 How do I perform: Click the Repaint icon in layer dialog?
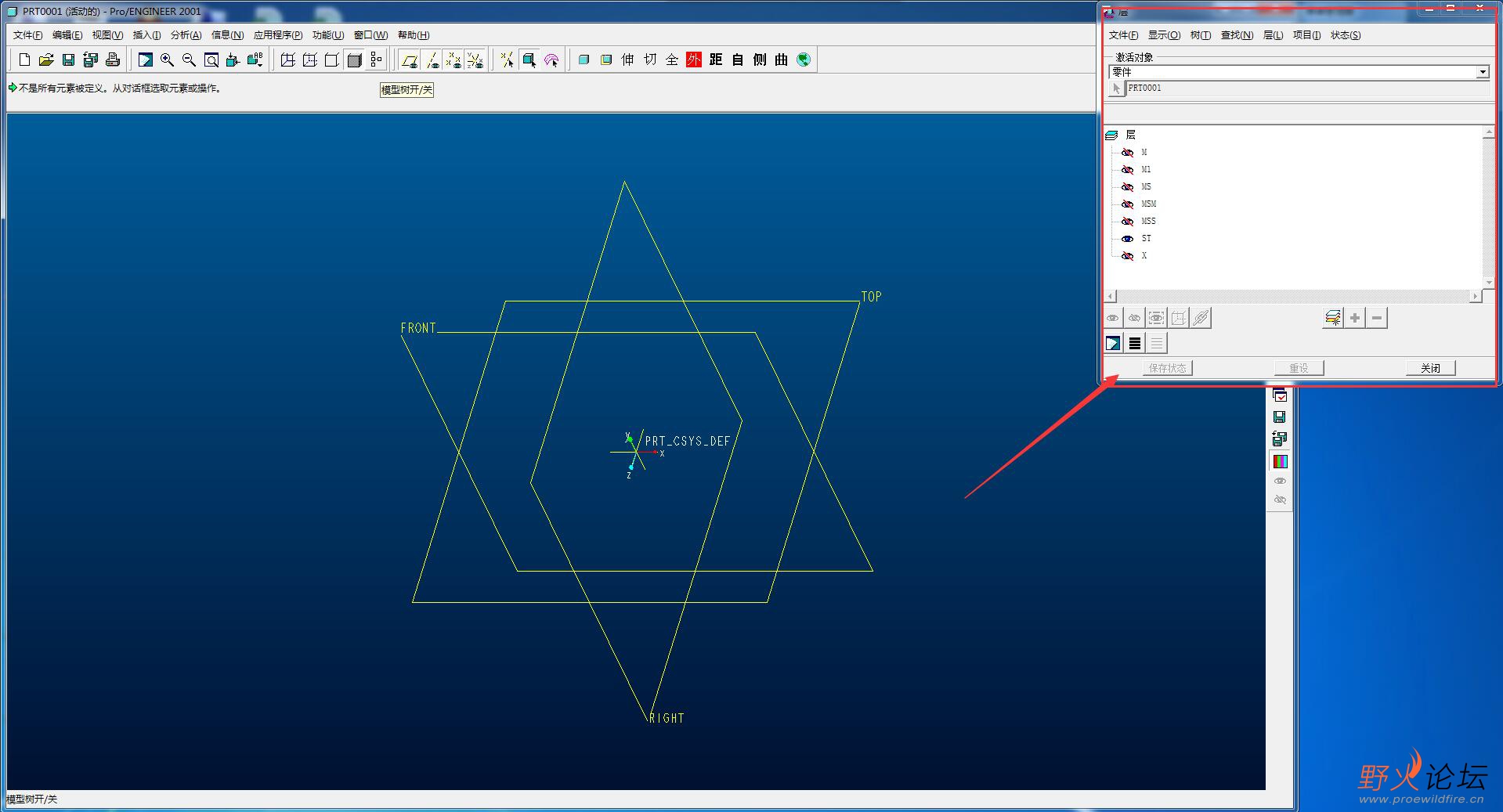[x=1113, y=343]
